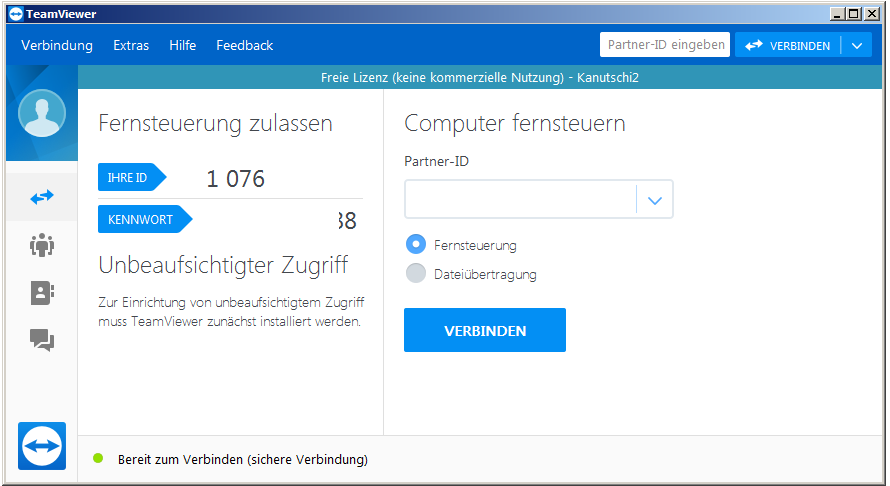Open the Remote Control sidebar arrows icon
The height and width of the screenshot is (486, 890).
(41, 198)
